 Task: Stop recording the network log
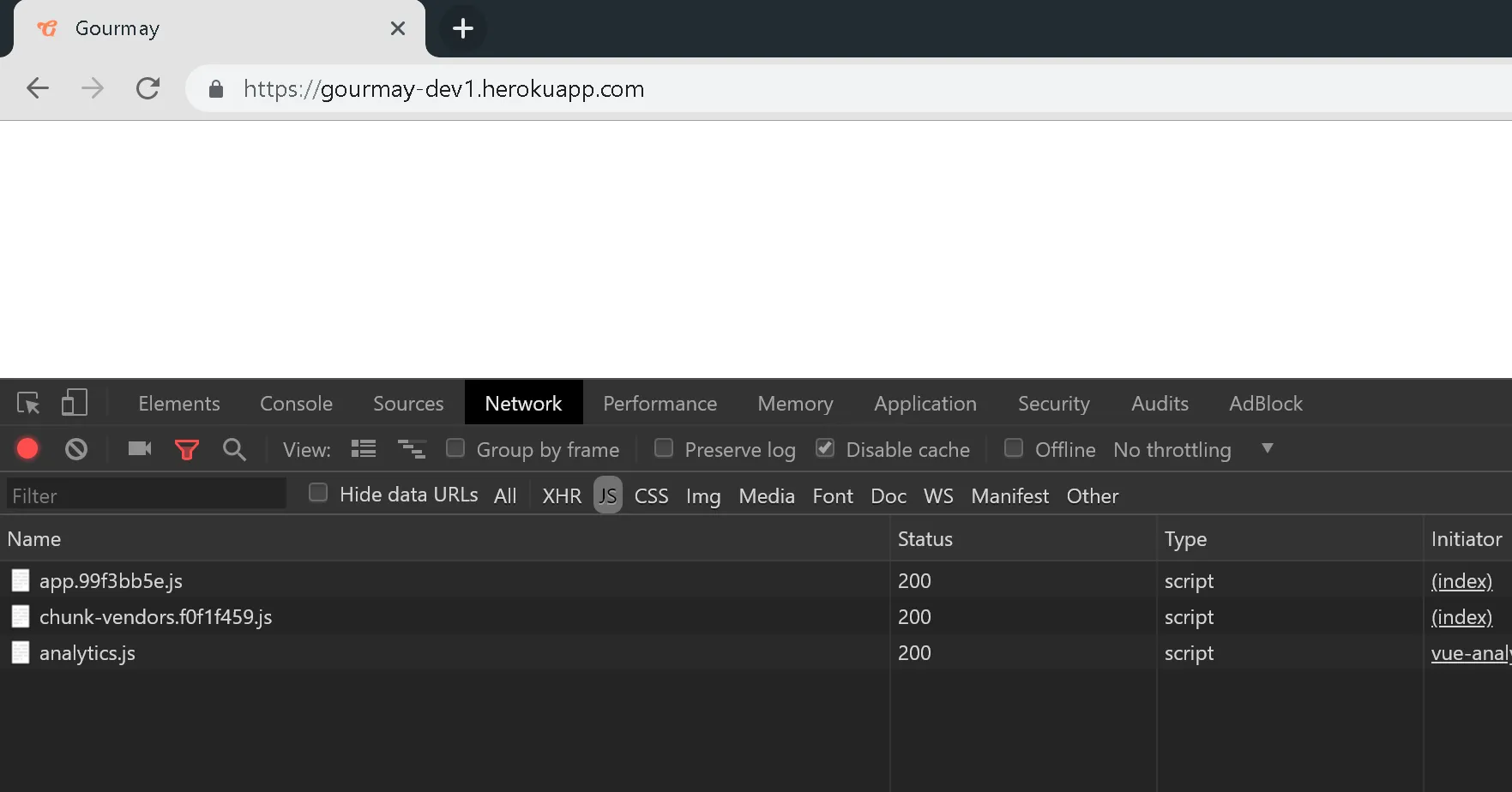click(x=27, y=449)
